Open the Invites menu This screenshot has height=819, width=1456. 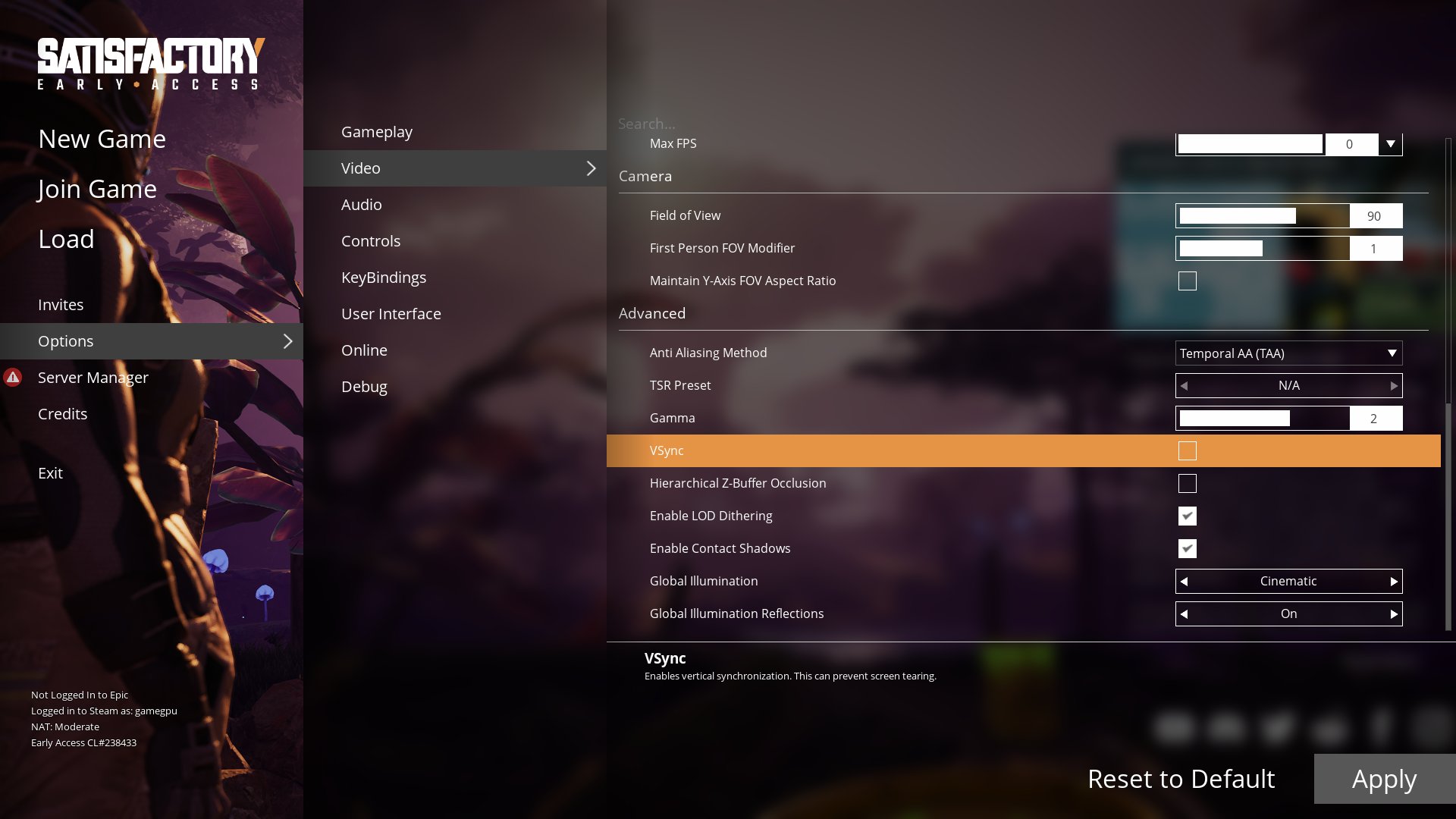point(61,305)
